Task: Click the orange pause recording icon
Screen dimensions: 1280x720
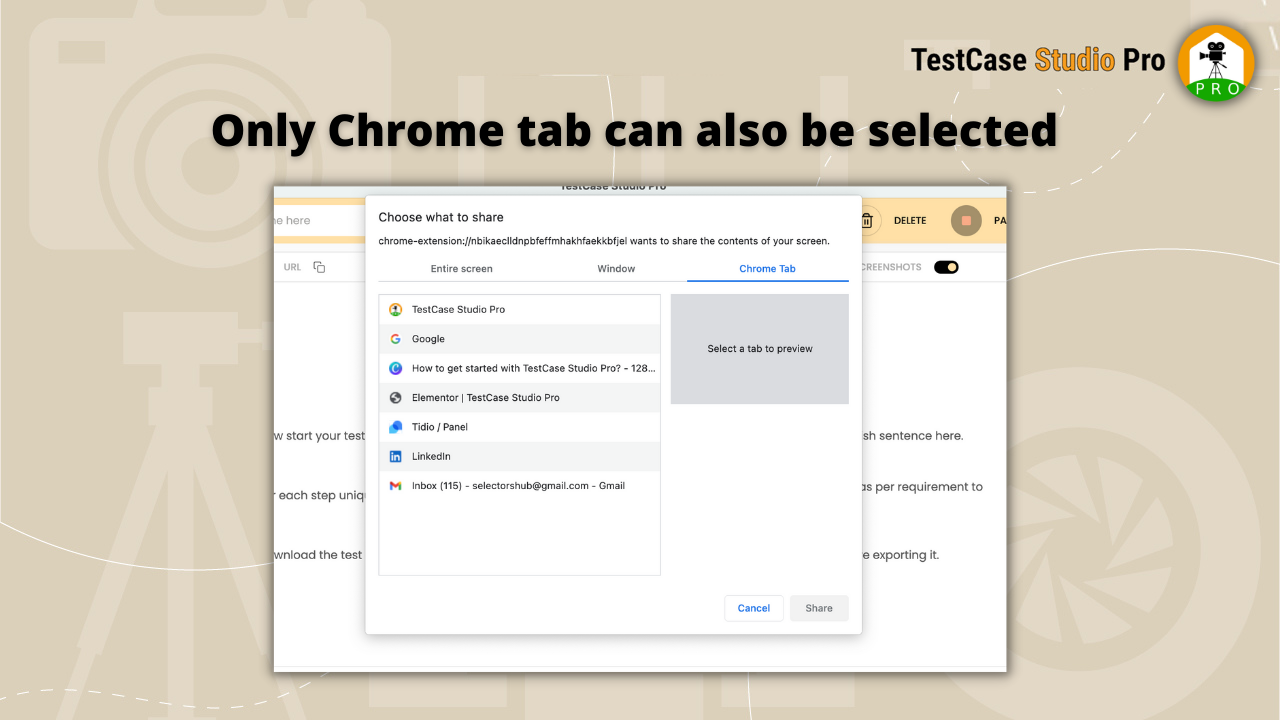Action: pos(965,220)
